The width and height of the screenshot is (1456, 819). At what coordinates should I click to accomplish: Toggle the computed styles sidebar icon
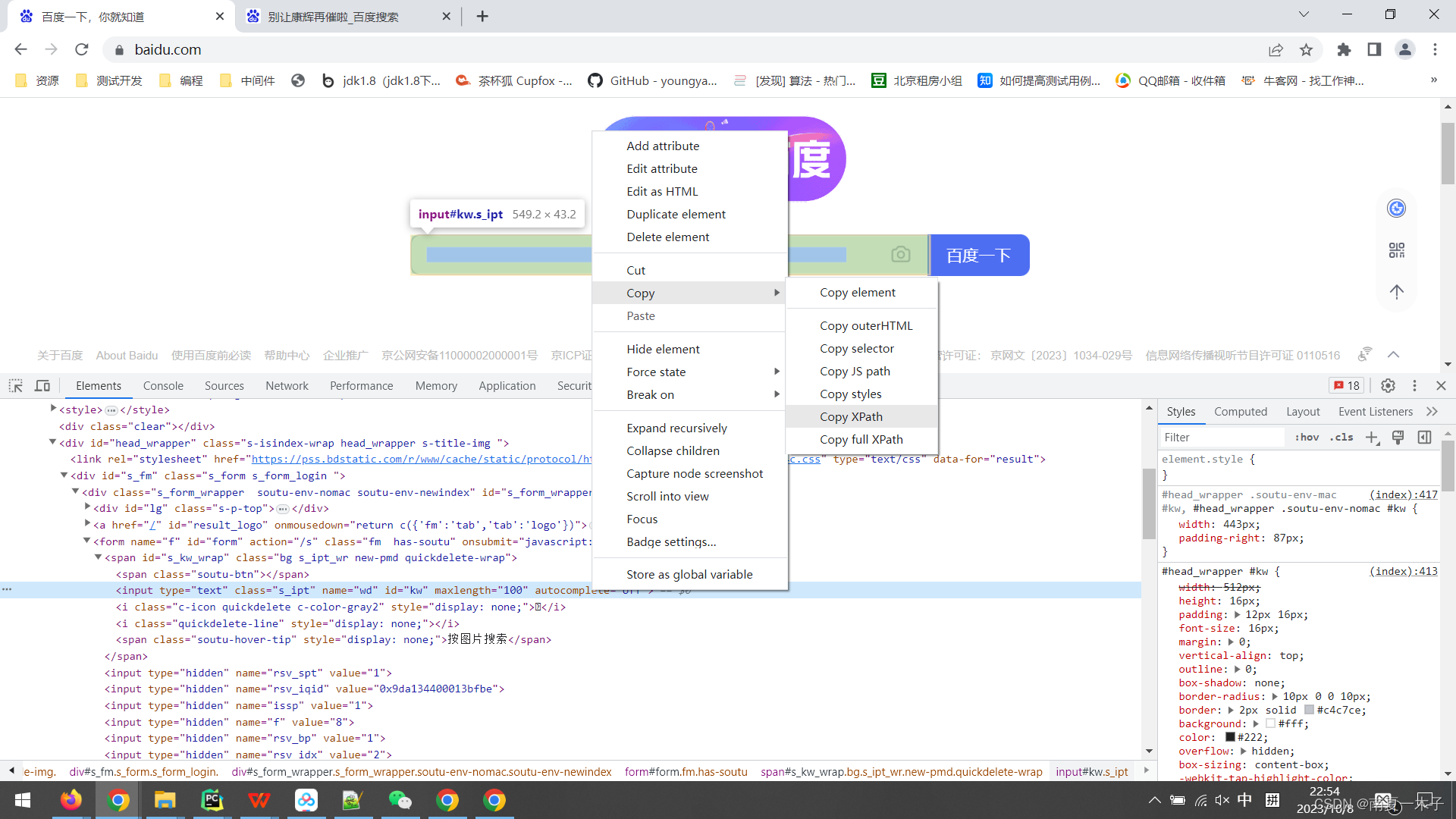1424,438
